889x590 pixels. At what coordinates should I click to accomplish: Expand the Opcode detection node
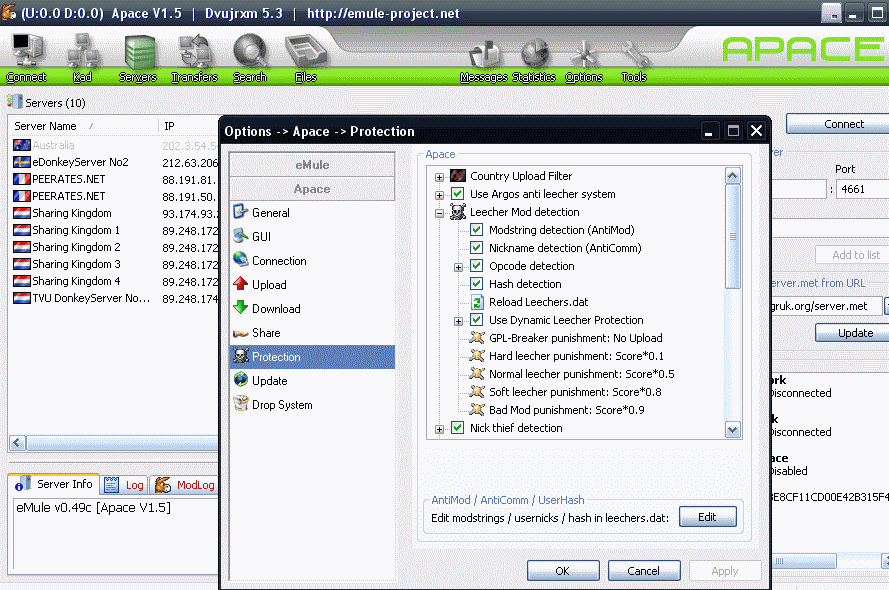(459, 268)
